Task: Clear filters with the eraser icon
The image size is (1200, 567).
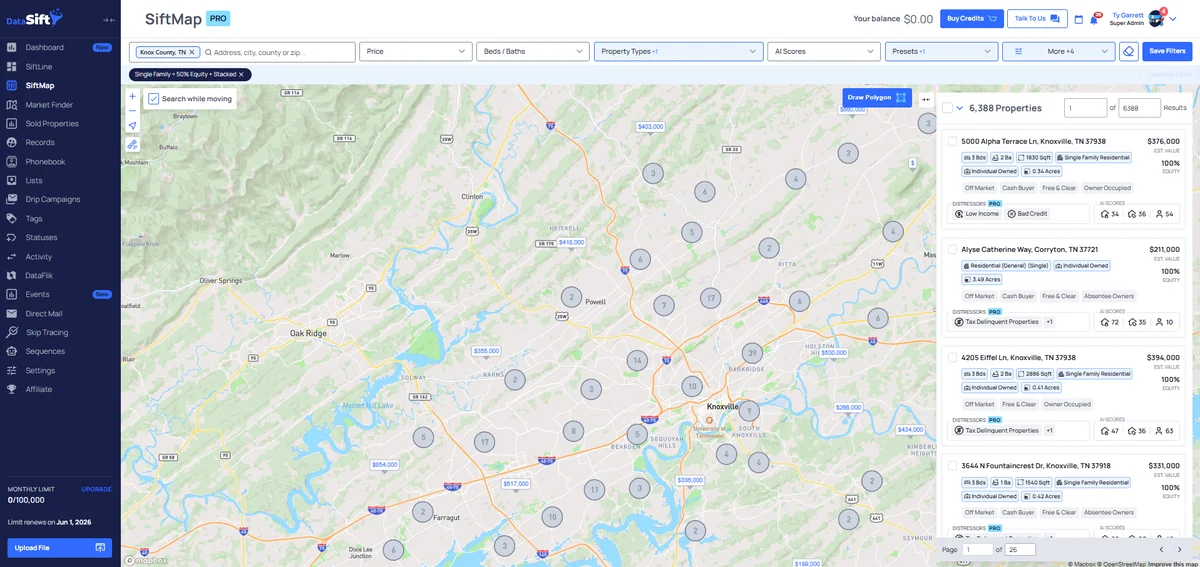Action: point(1128,51)
